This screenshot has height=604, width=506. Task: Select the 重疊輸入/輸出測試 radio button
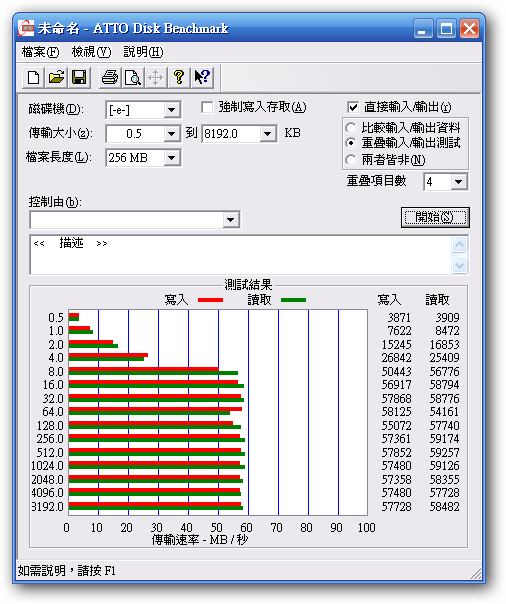tap(350, 143)
